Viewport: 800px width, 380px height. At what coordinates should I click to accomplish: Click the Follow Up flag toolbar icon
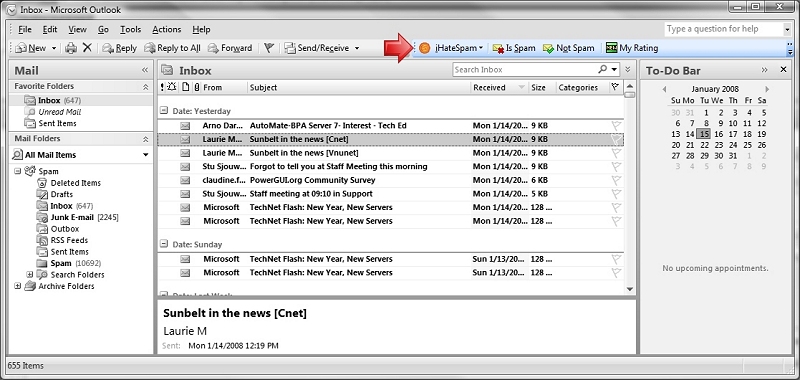[269, 48]
